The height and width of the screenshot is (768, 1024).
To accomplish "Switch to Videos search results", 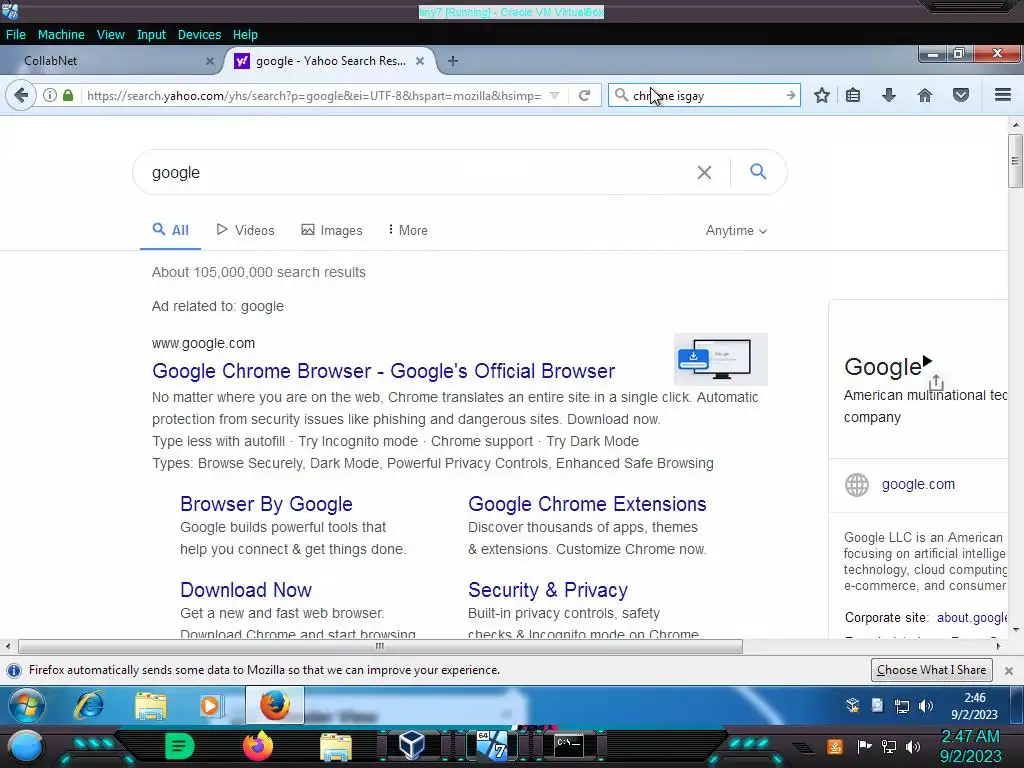I will coord(246,230).
